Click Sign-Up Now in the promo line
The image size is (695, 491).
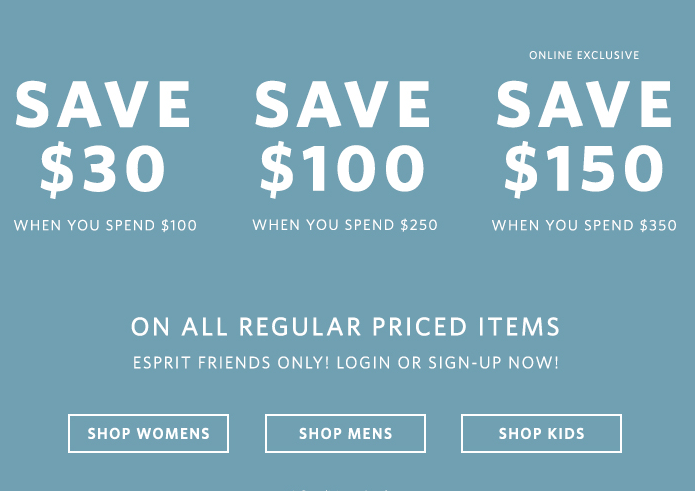click(493, 363)
